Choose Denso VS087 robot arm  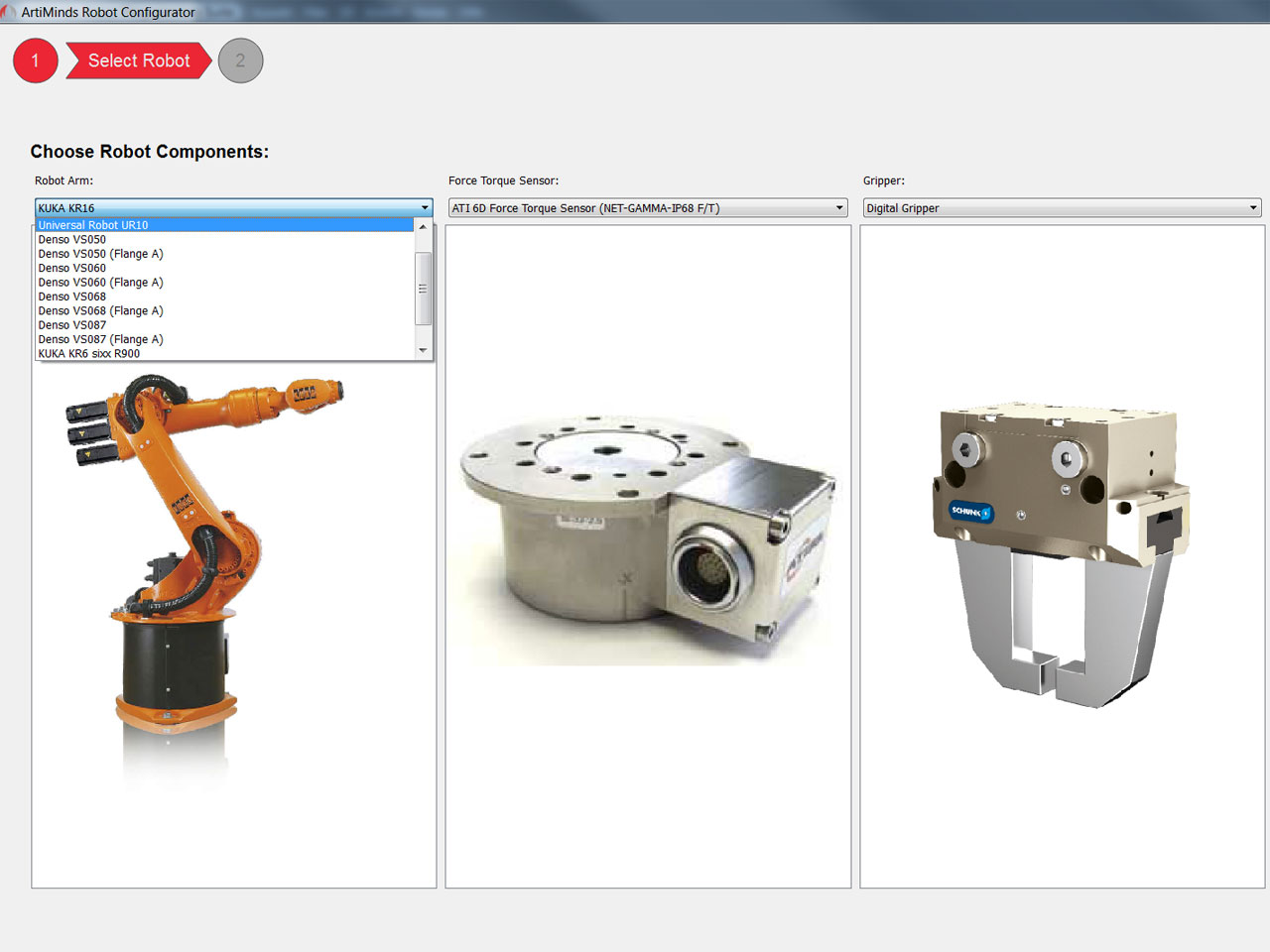(x=224, y=325)
